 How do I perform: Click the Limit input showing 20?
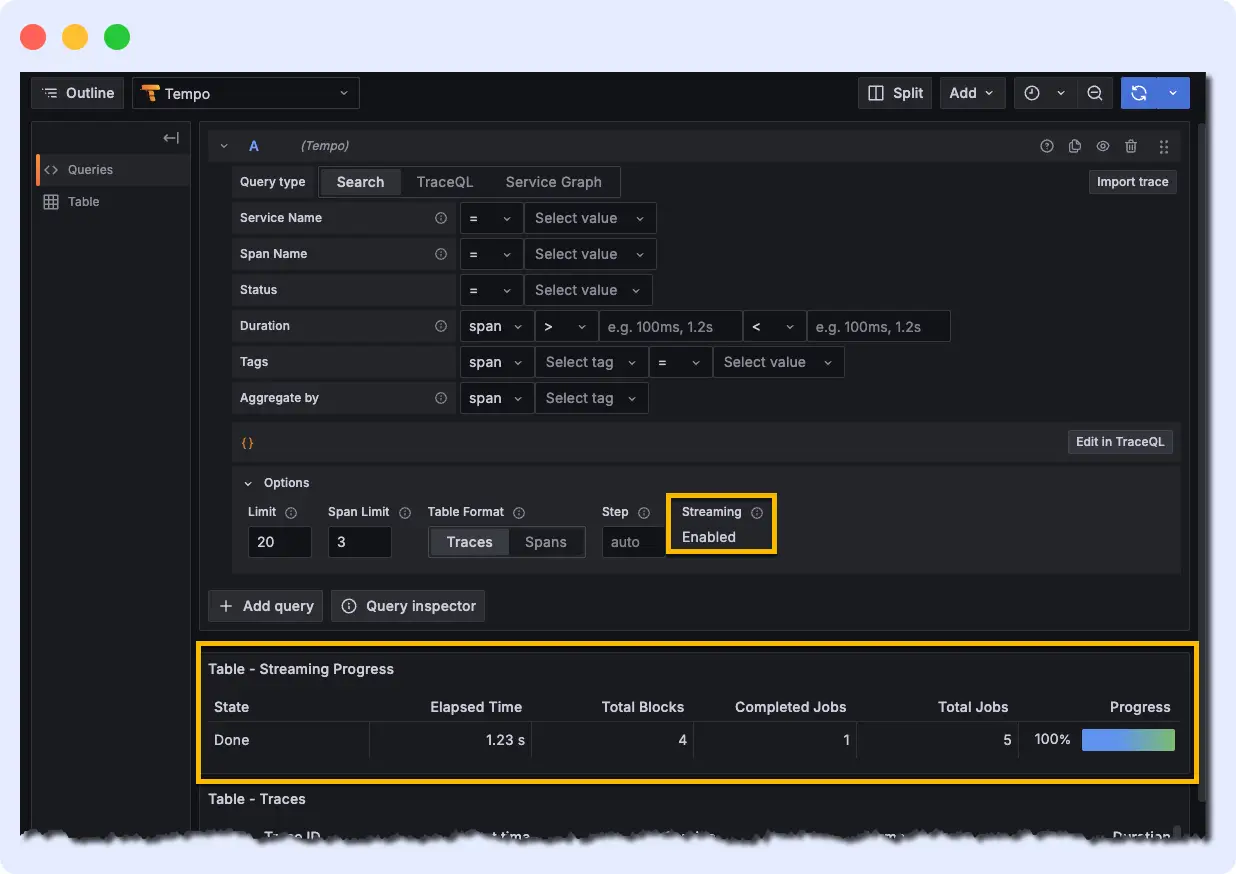pos(279,542)
